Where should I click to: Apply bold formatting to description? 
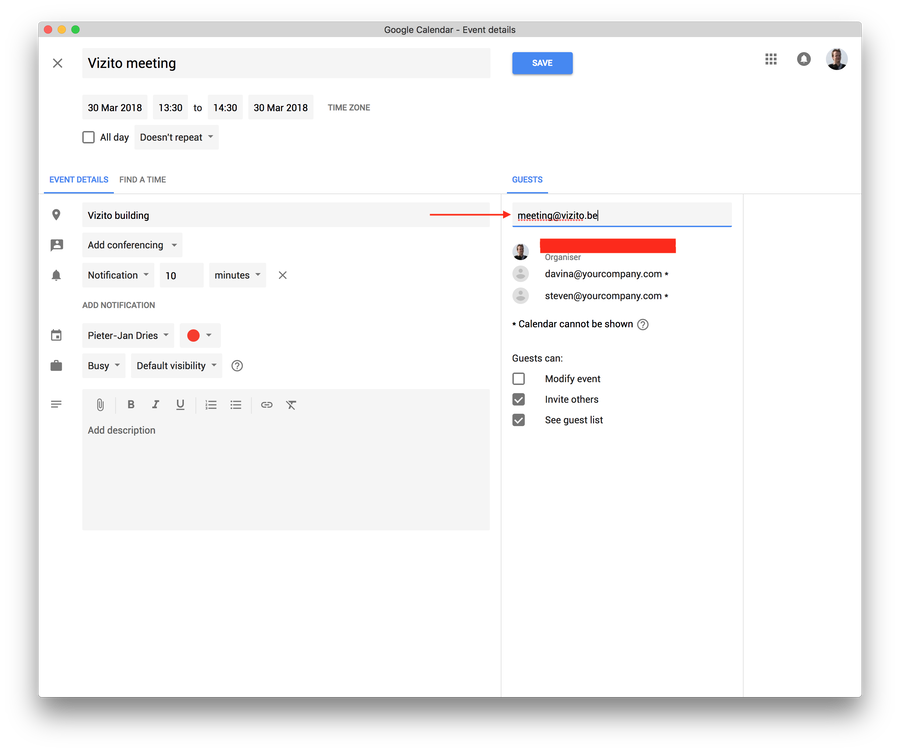131,405
